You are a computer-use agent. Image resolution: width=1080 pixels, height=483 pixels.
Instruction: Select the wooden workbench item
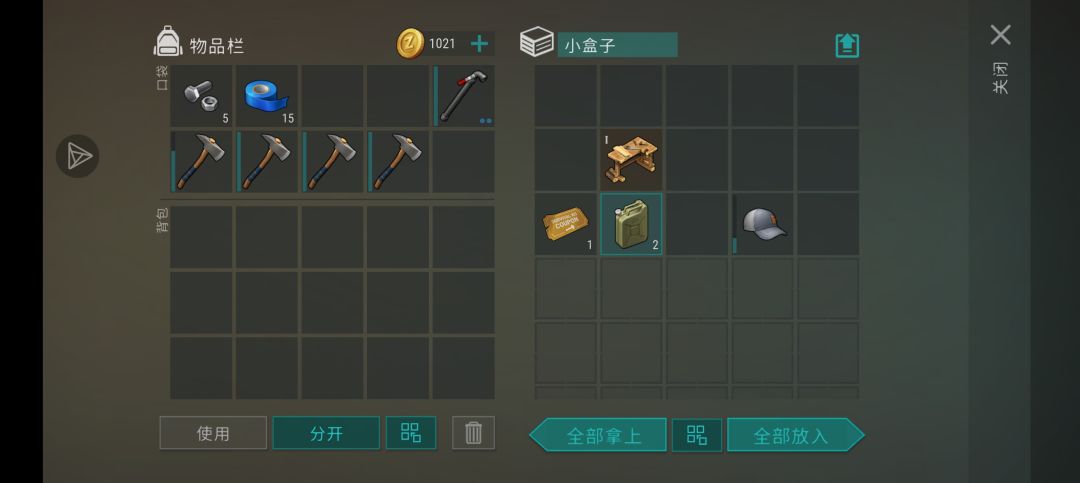pos(631,159)
